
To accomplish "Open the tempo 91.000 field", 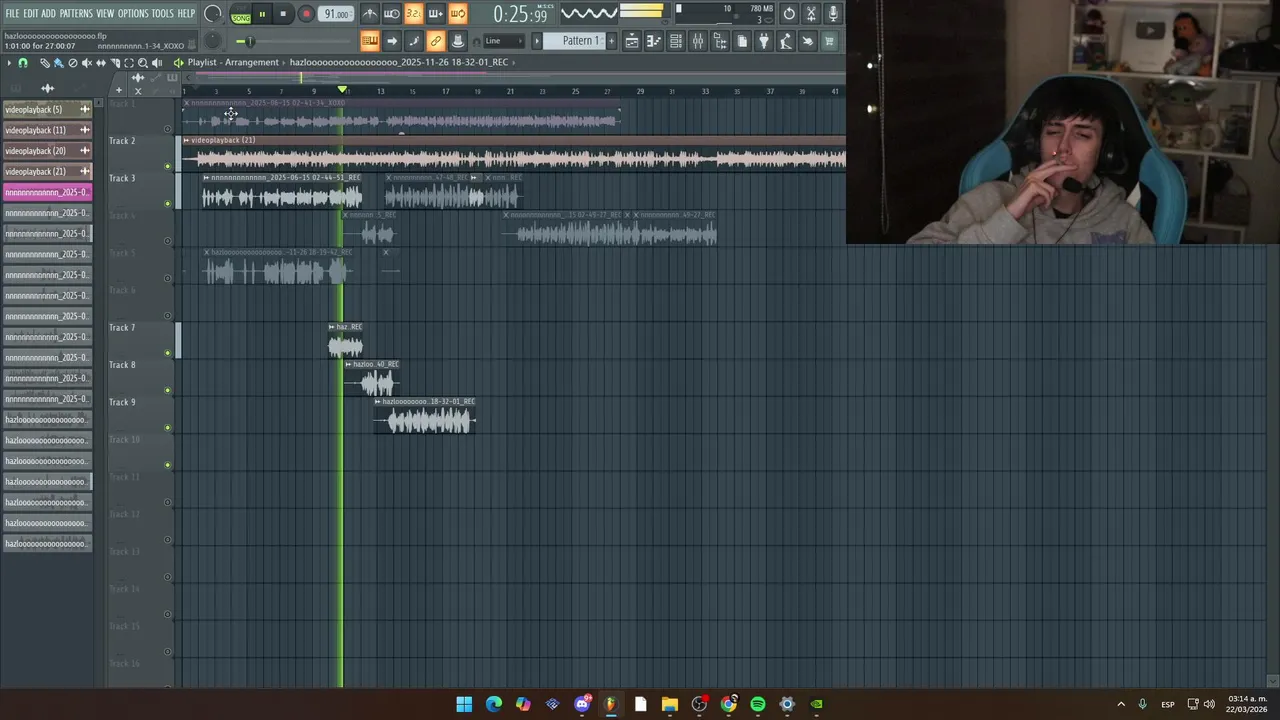I will (336, 14).
